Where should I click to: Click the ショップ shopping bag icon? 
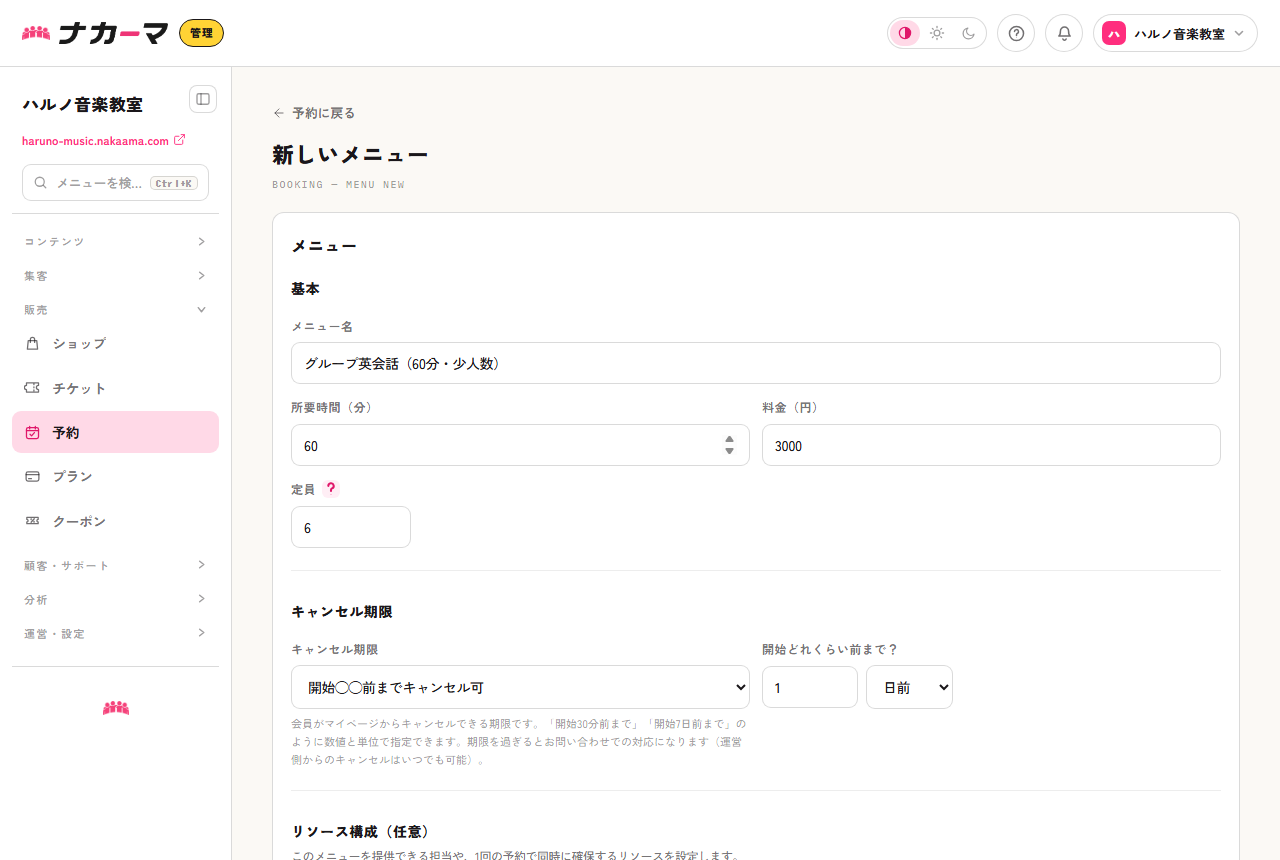pos(33,344)
